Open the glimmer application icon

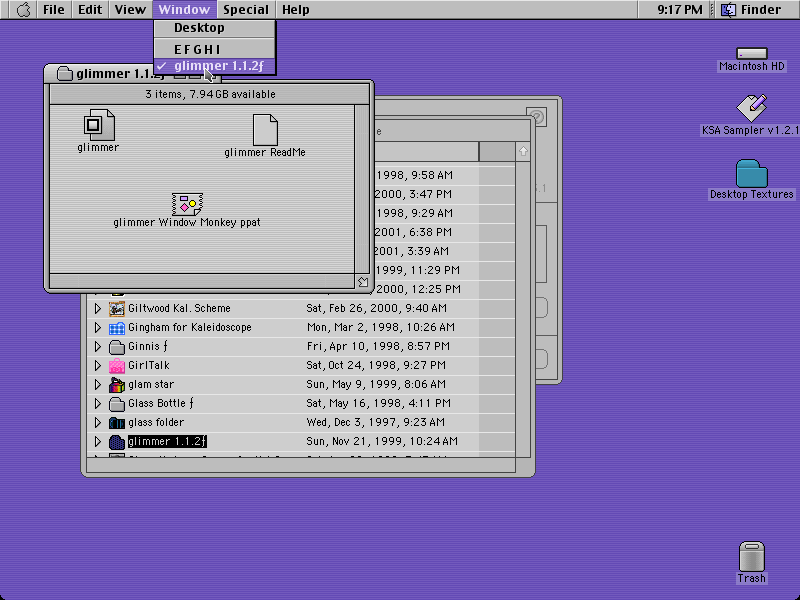point(99,125)
